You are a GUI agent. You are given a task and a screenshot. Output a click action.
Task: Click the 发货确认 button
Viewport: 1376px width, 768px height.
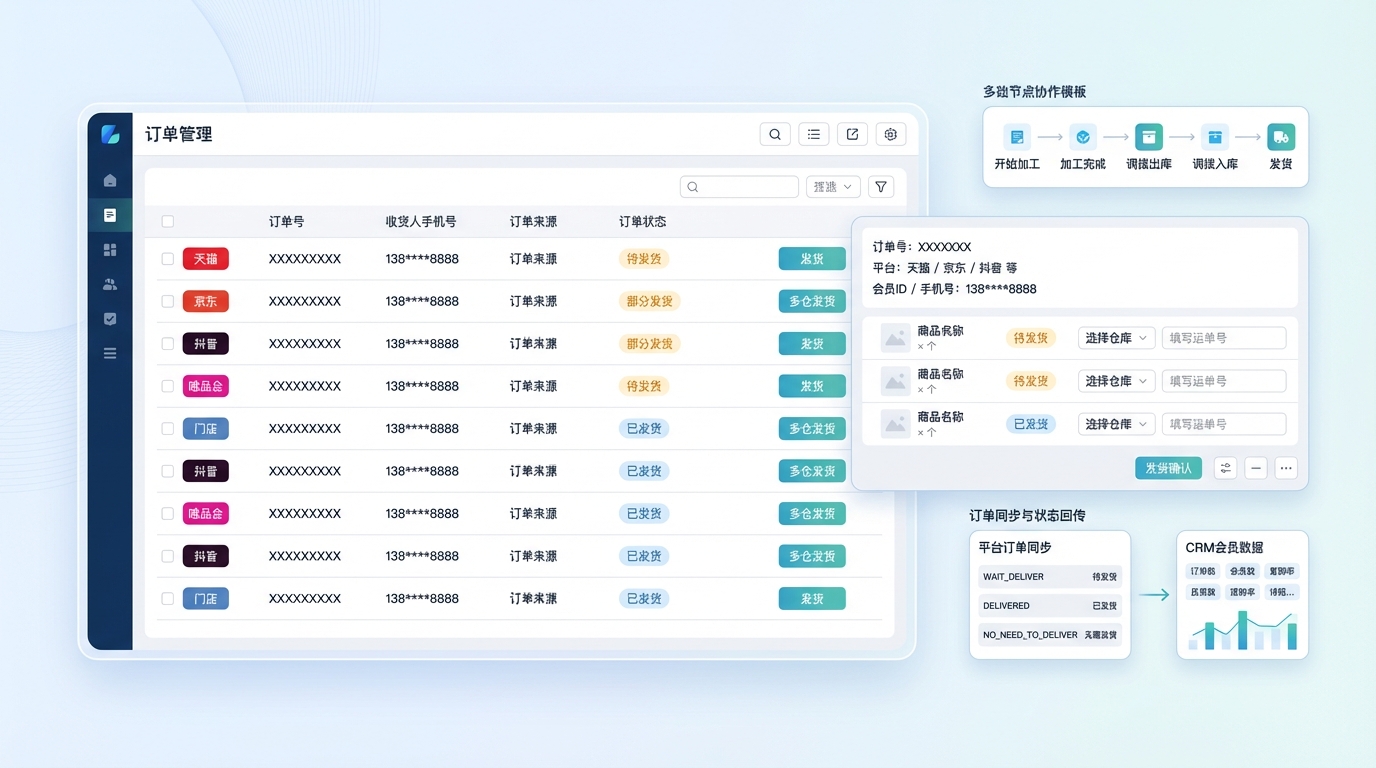click(x=1168, y=468)
